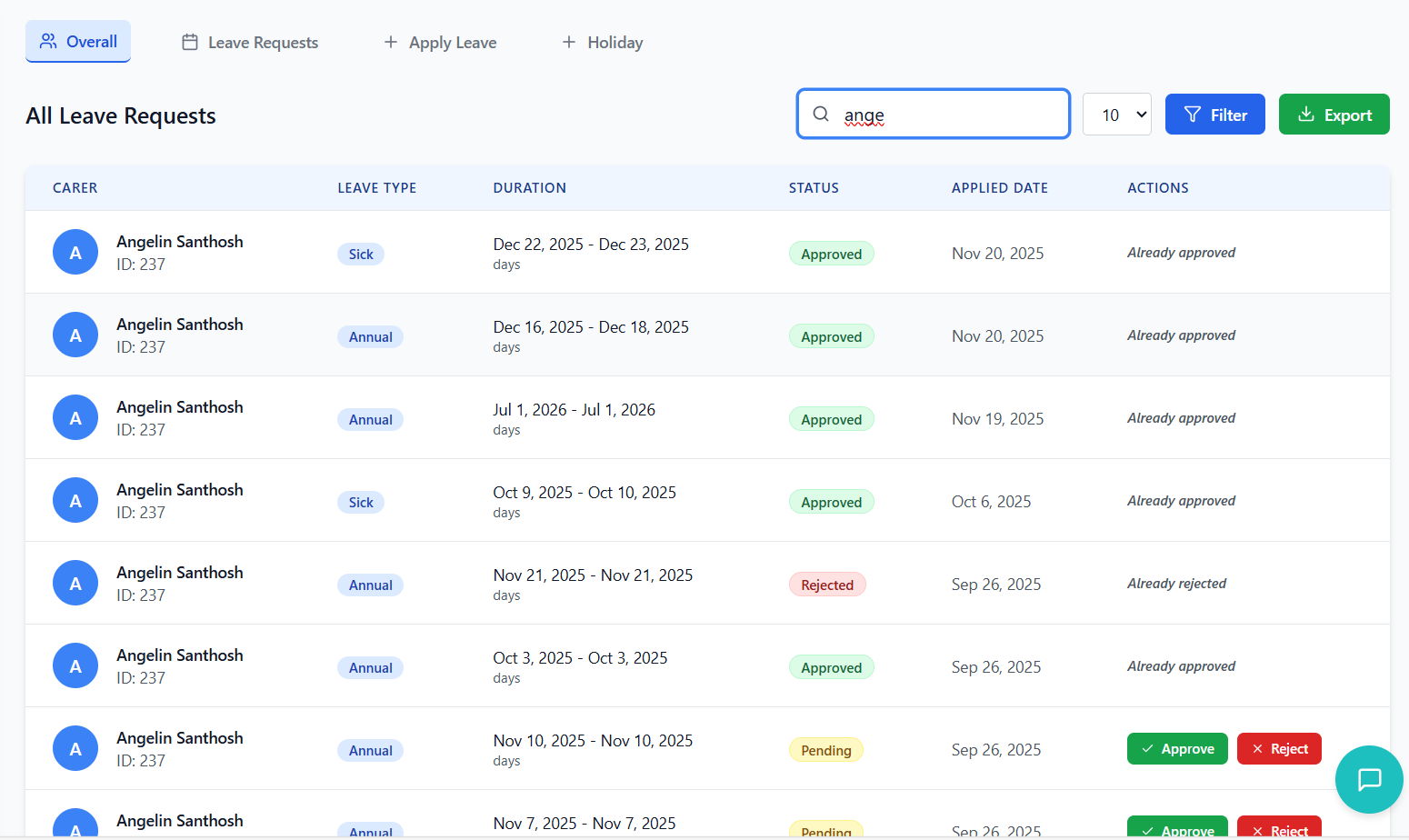The width and height of the screenshot is (1409, 840).
Task: Click the Sick tag for Oct 9 leave
Action: pos(361,502)
